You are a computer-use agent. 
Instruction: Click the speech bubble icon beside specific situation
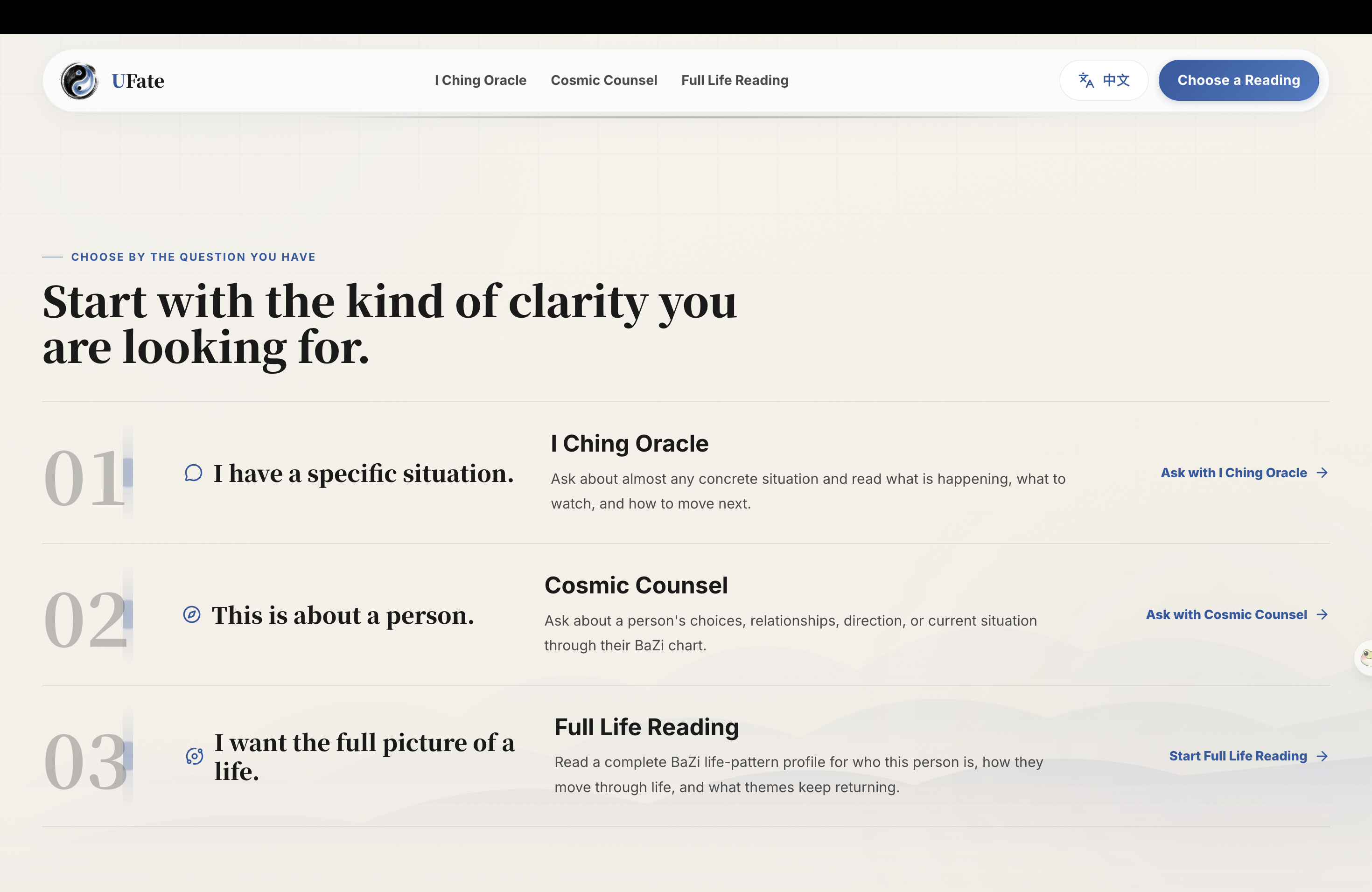tap(193, 473)
